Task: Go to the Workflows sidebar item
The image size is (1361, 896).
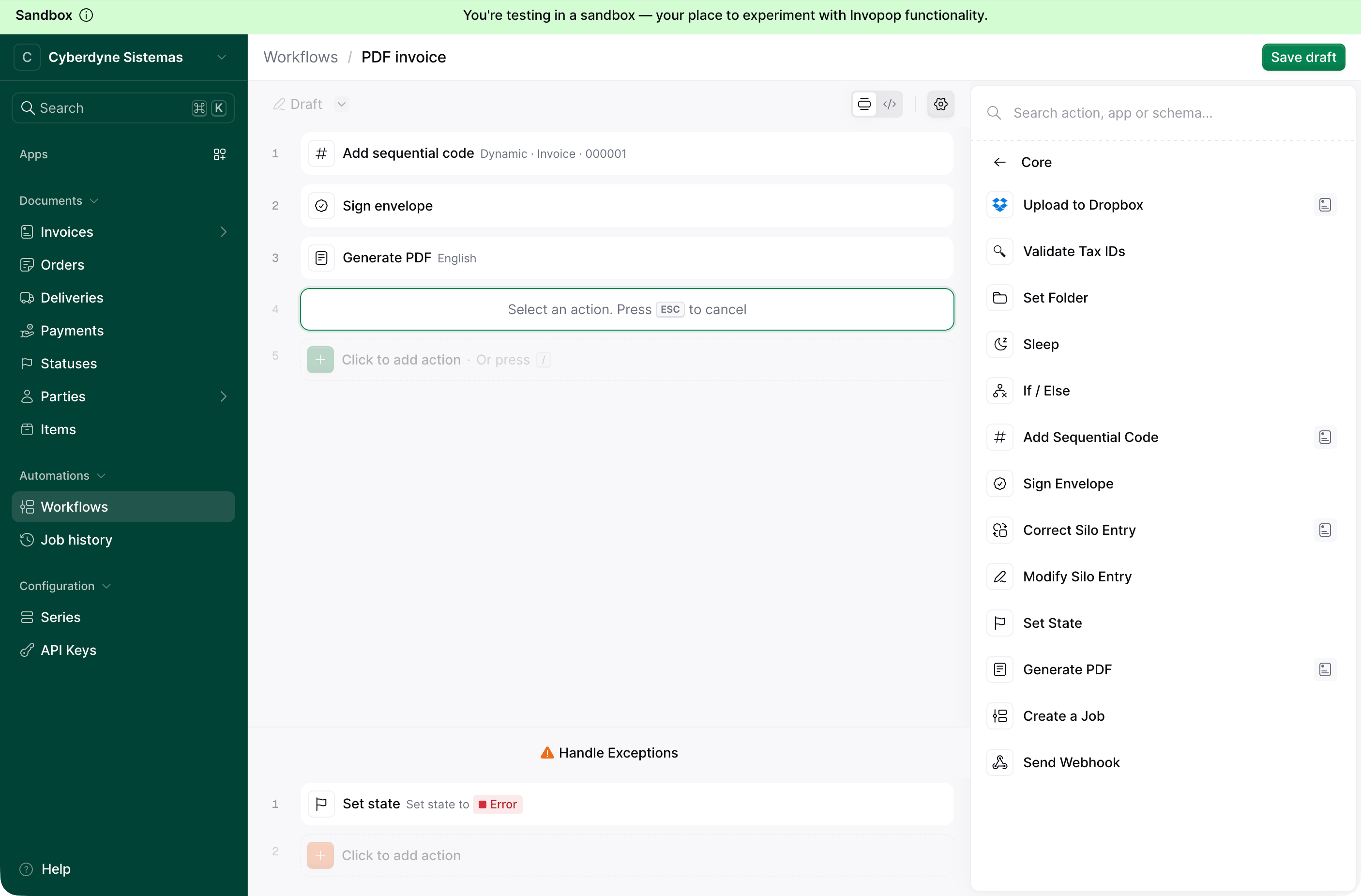Action: pos(123,507)
